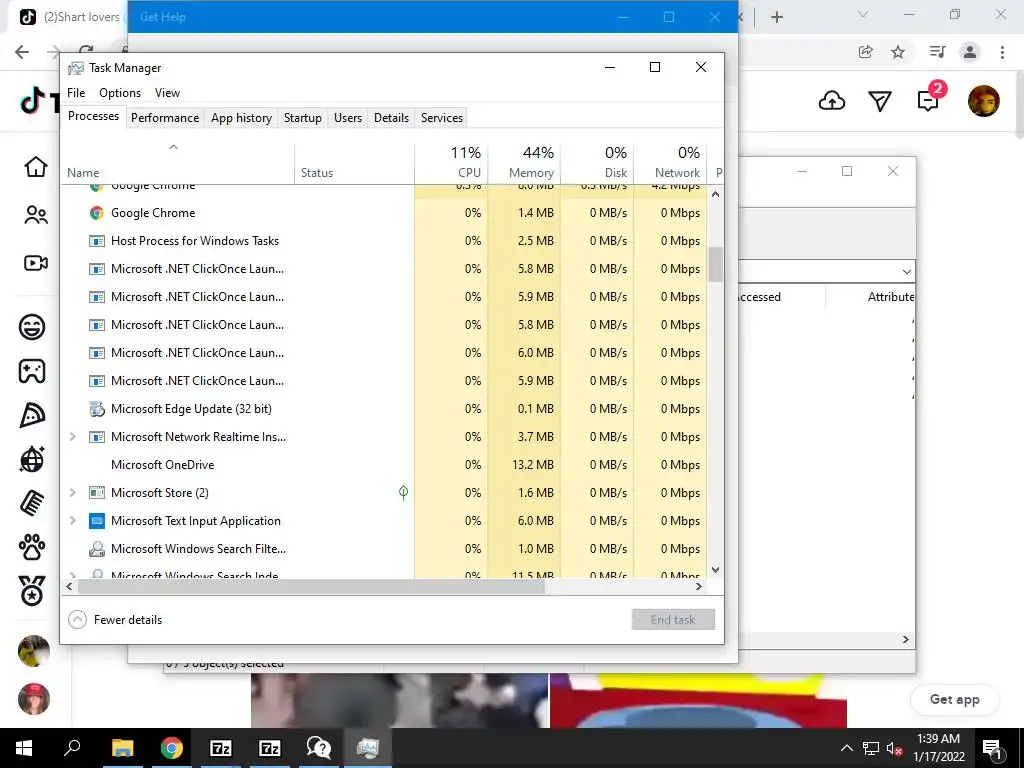The width and height of the screenshot is (1024, 768).
Task: Open TikTok profile avatar at top right
Action: click(984, 101)
